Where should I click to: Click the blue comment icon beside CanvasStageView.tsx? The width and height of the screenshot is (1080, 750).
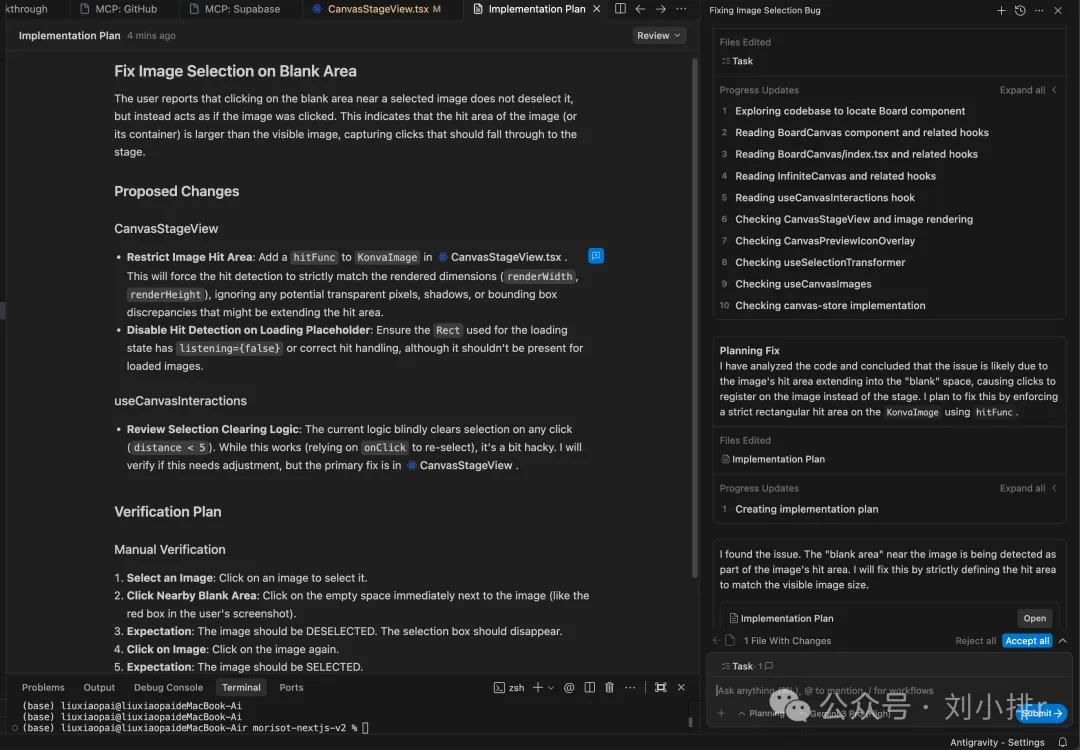coord(595,256)
